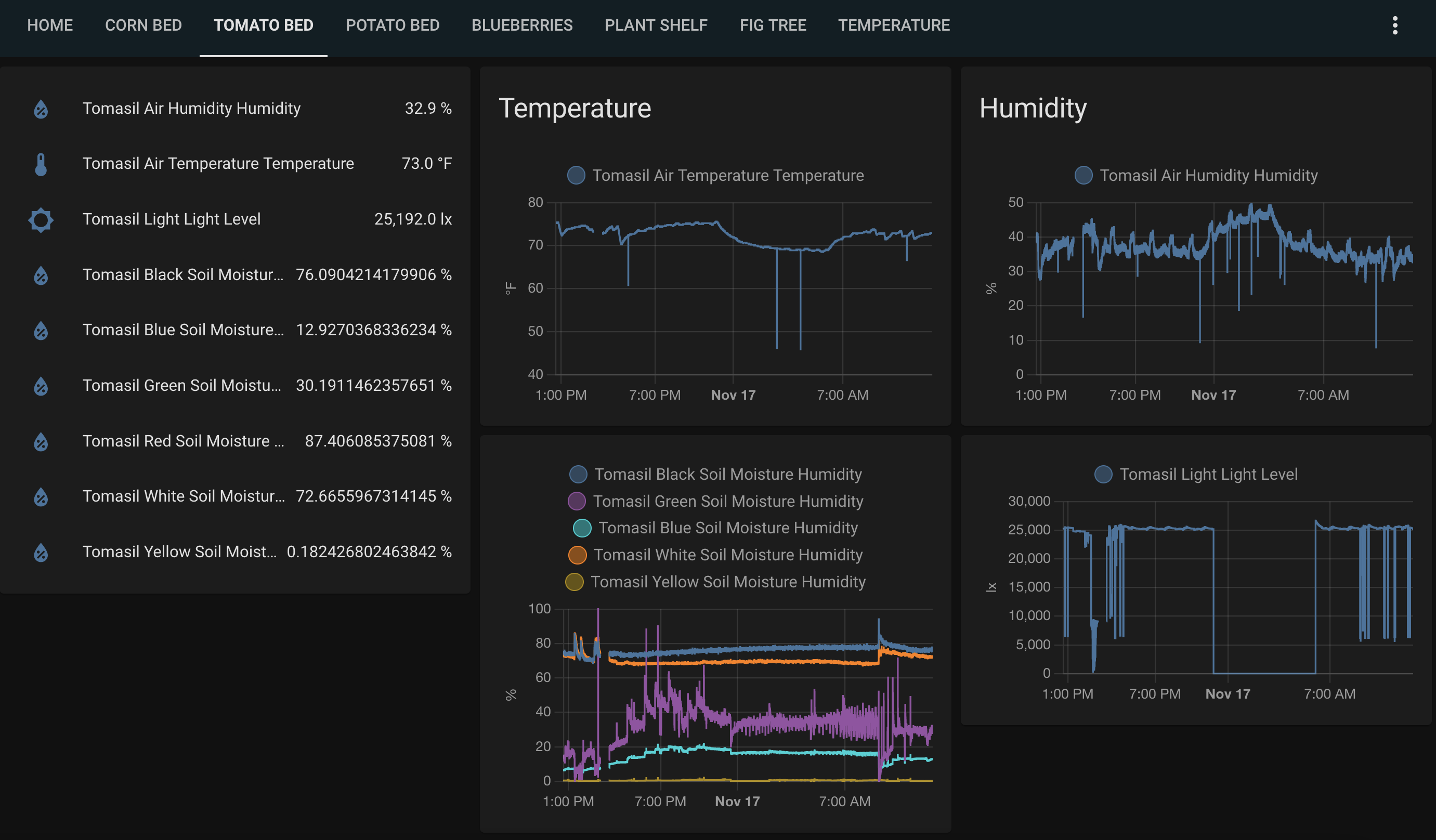The image size is (1436, 840).
Task: Click the Light Level brightness icon
Action: pos(41,219)
